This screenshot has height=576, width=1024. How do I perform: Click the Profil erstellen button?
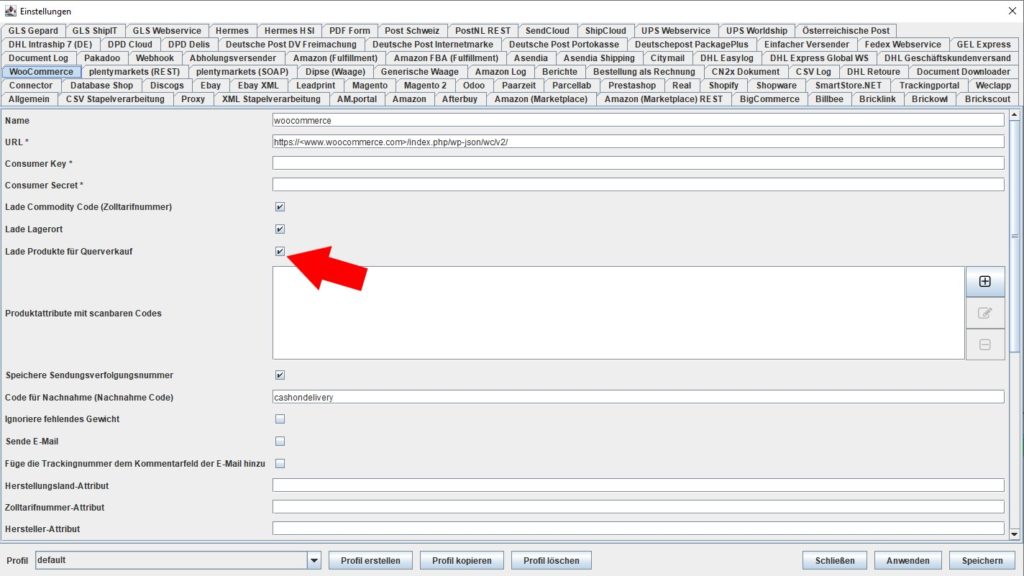tap(370, 560)
